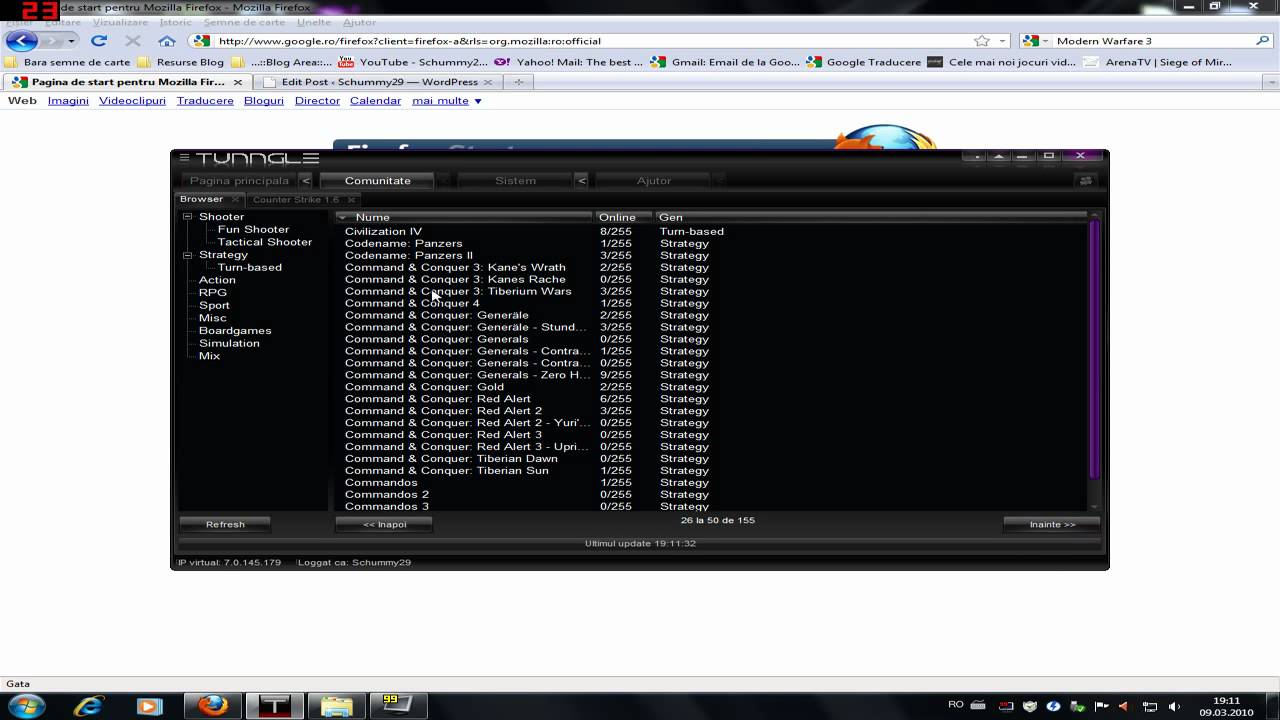
Task: Open Firefox back history dropdown arrow
Action: click(71, 41)
